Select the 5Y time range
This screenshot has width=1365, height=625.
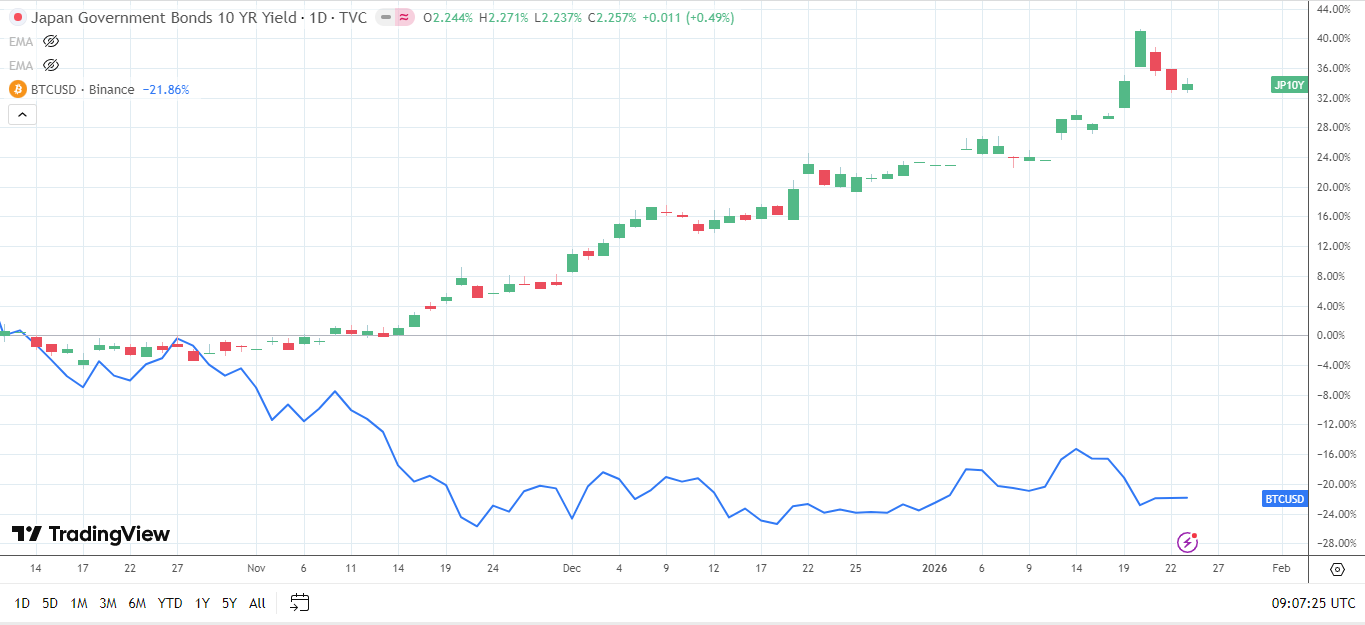click(x=230, y=603)
